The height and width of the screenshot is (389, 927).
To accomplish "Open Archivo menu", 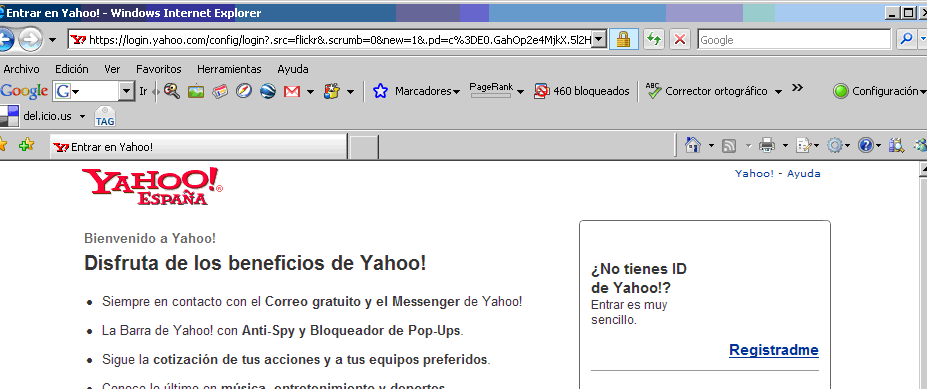I will click(x=21, y=69).
